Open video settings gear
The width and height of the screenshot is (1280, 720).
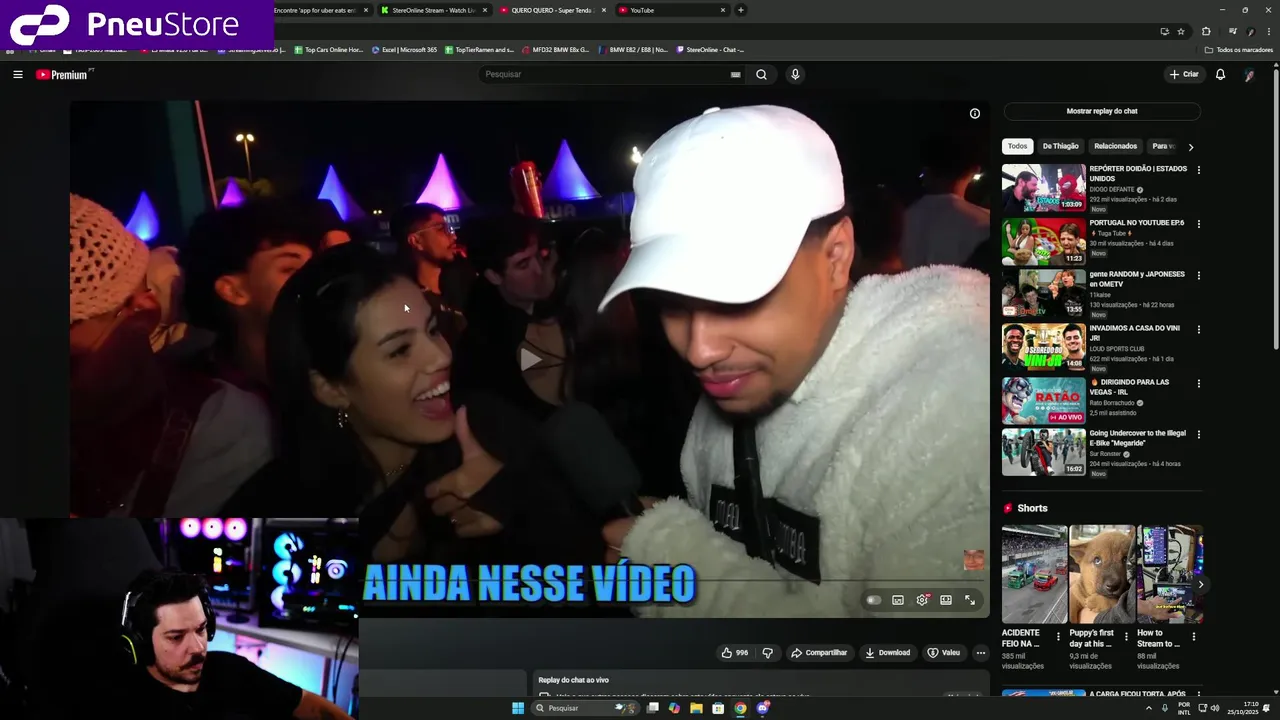click(922, 600)
